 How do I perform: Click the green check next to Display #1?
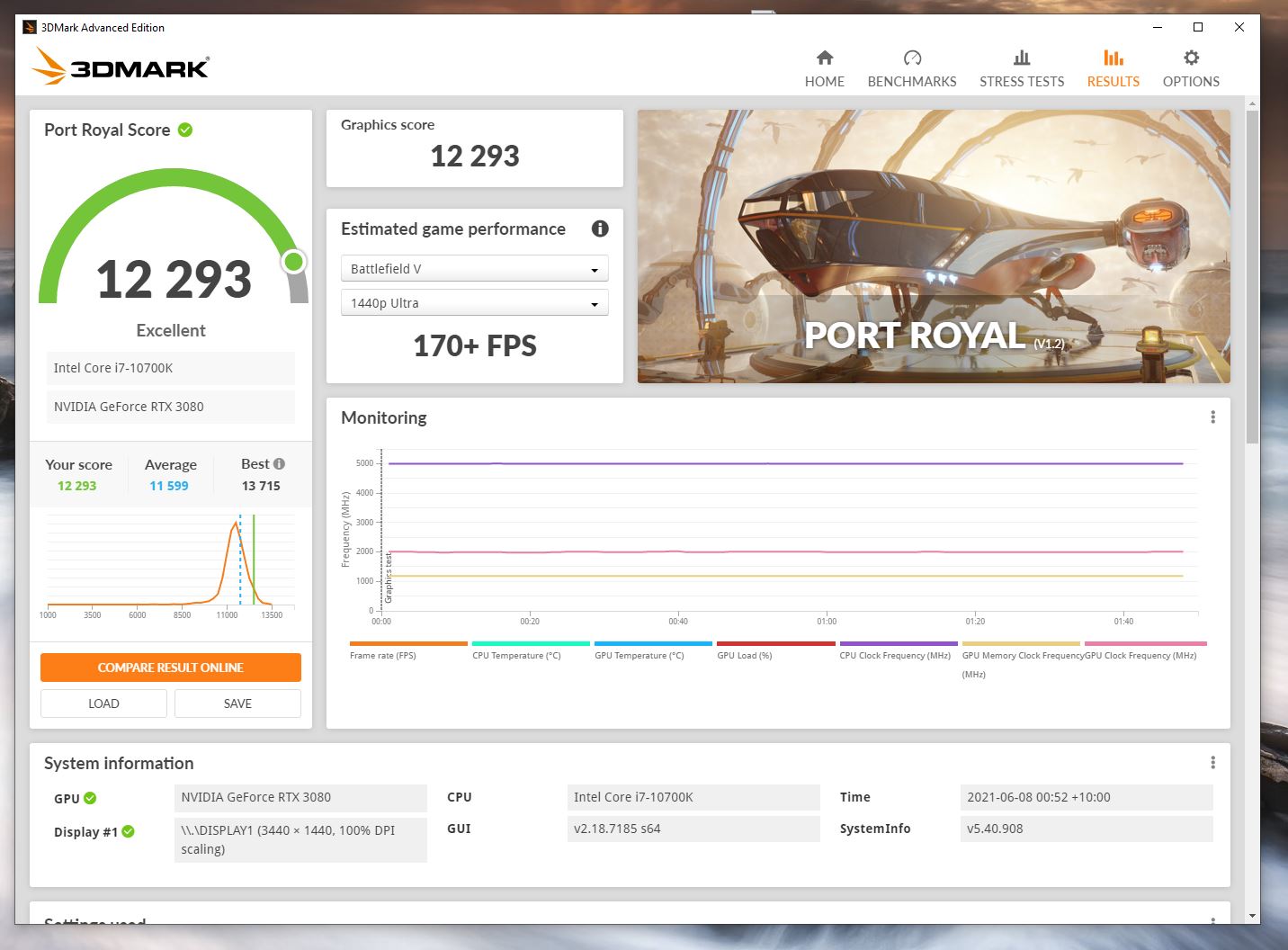point(128,831)
